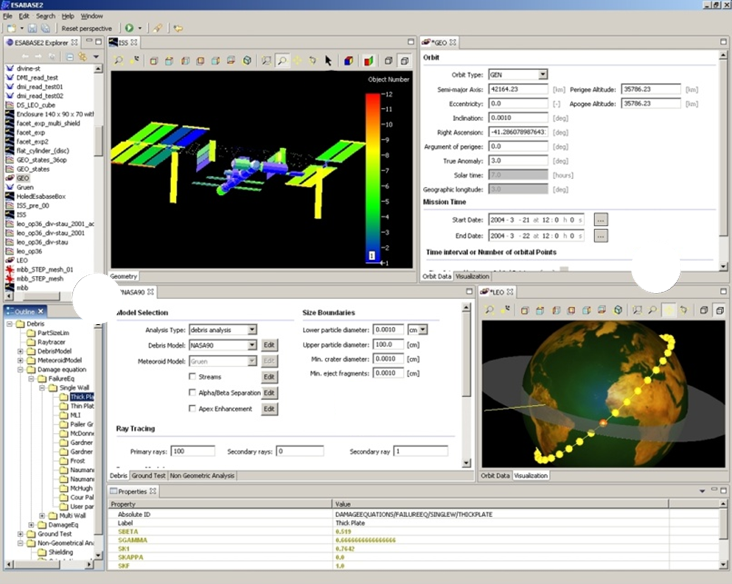Click the isometric globe cube icon in LEO toolbar
The image size is (732, 584).
click(618, 310)
